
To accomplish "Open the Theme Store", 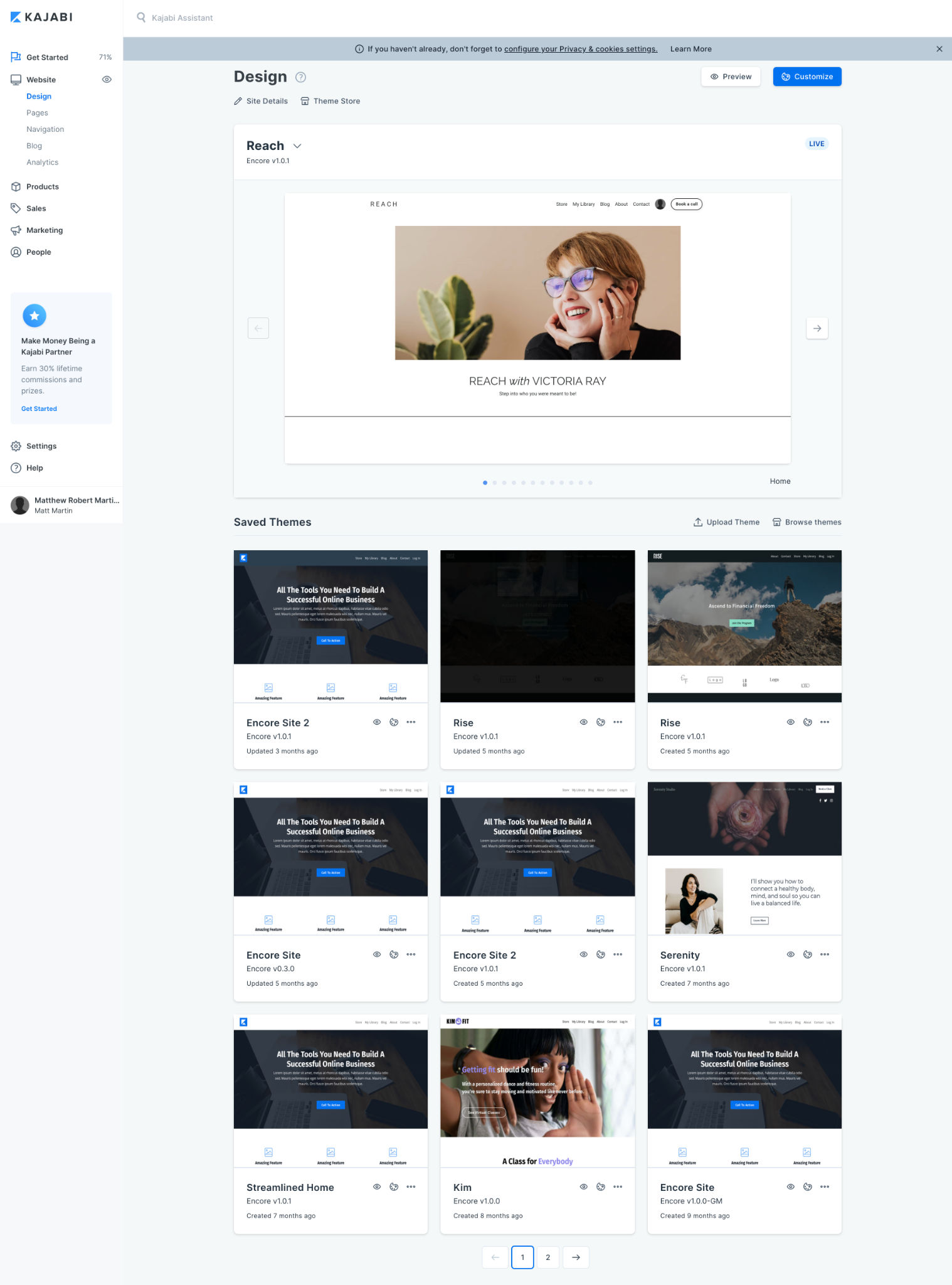I will click(x=331, y=101).
